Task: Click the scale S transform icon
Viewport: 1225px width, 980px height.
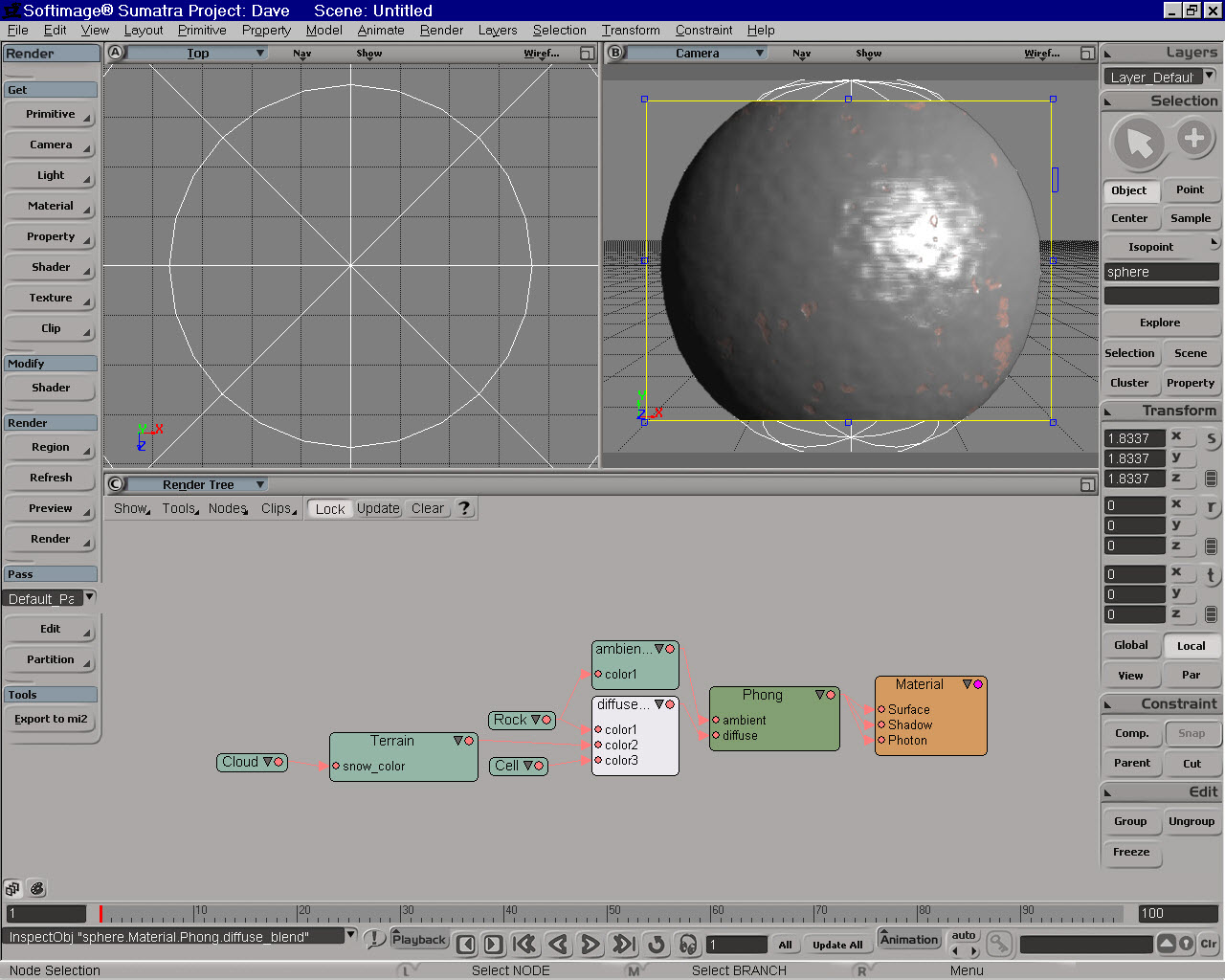Action: pyautogui.click(x=1211, y=439)
